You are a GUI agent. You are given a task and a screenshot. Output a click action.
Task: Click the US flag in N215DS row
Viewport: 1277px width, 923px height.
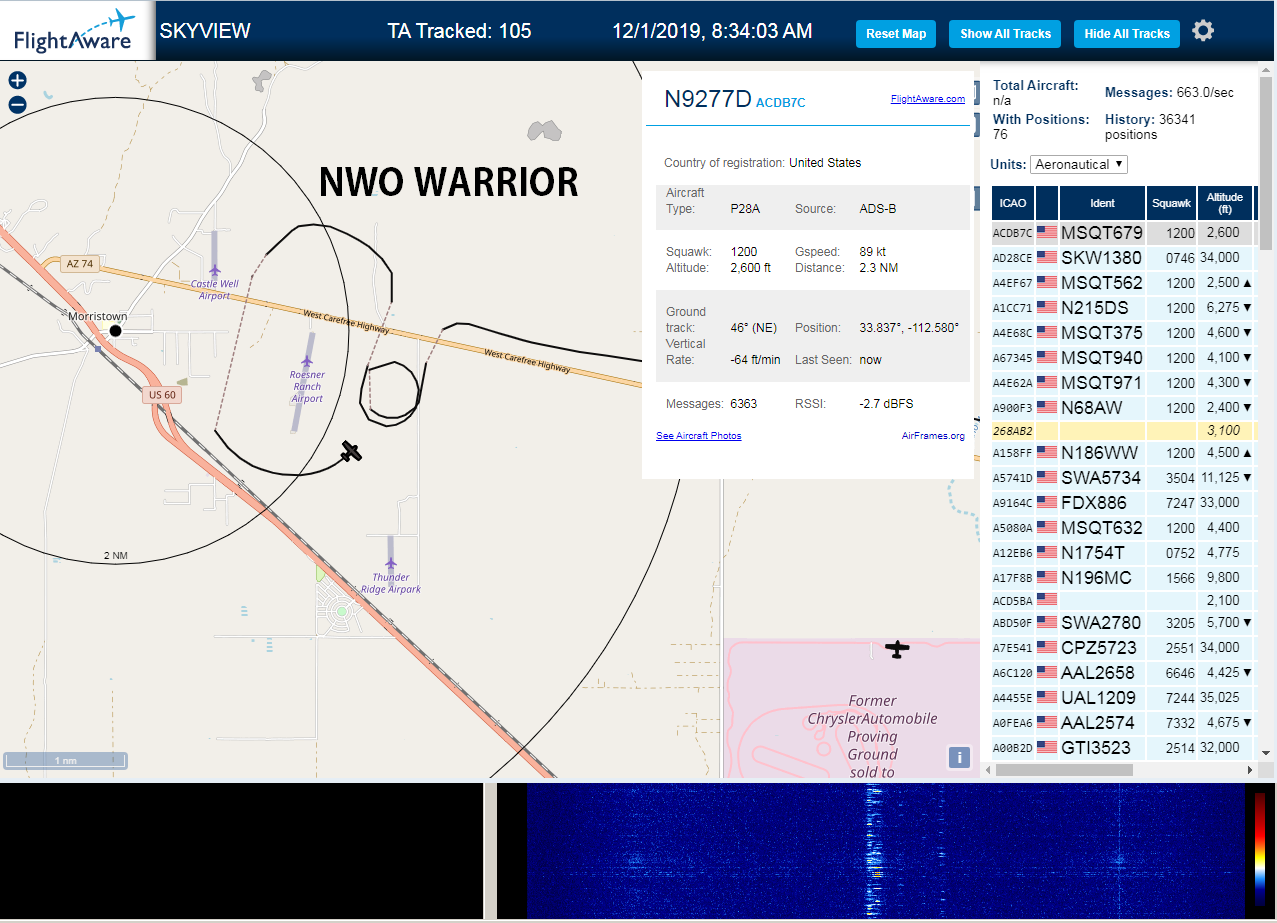pyautogui.click(x=1047, y=308)
